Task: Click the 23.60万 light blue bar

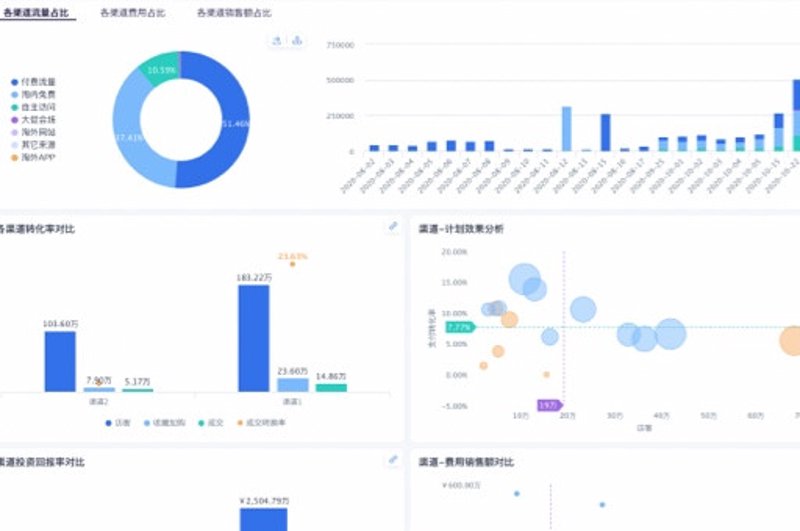Action: (293, 385)
